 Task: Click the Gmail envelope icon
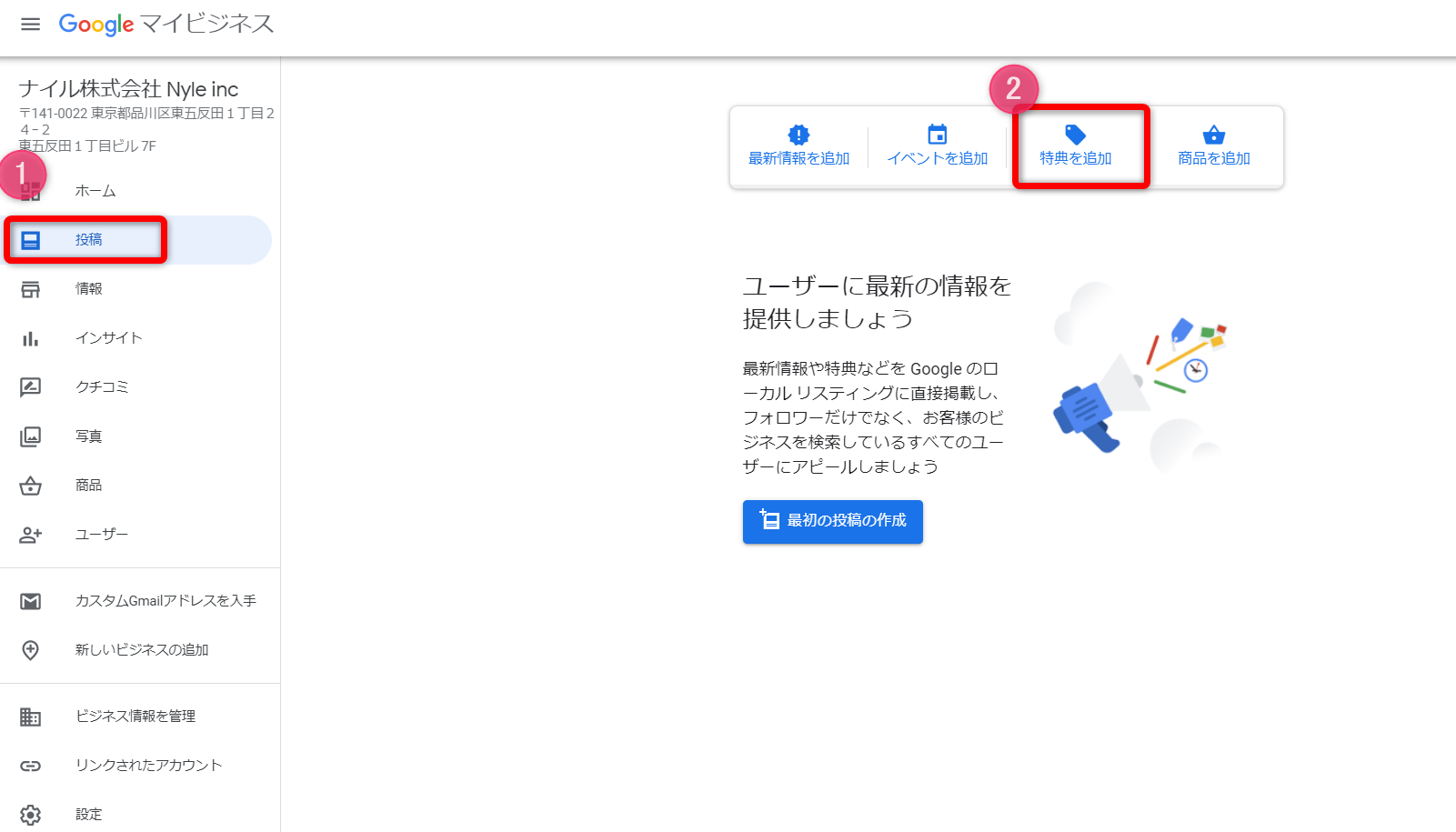31,601
